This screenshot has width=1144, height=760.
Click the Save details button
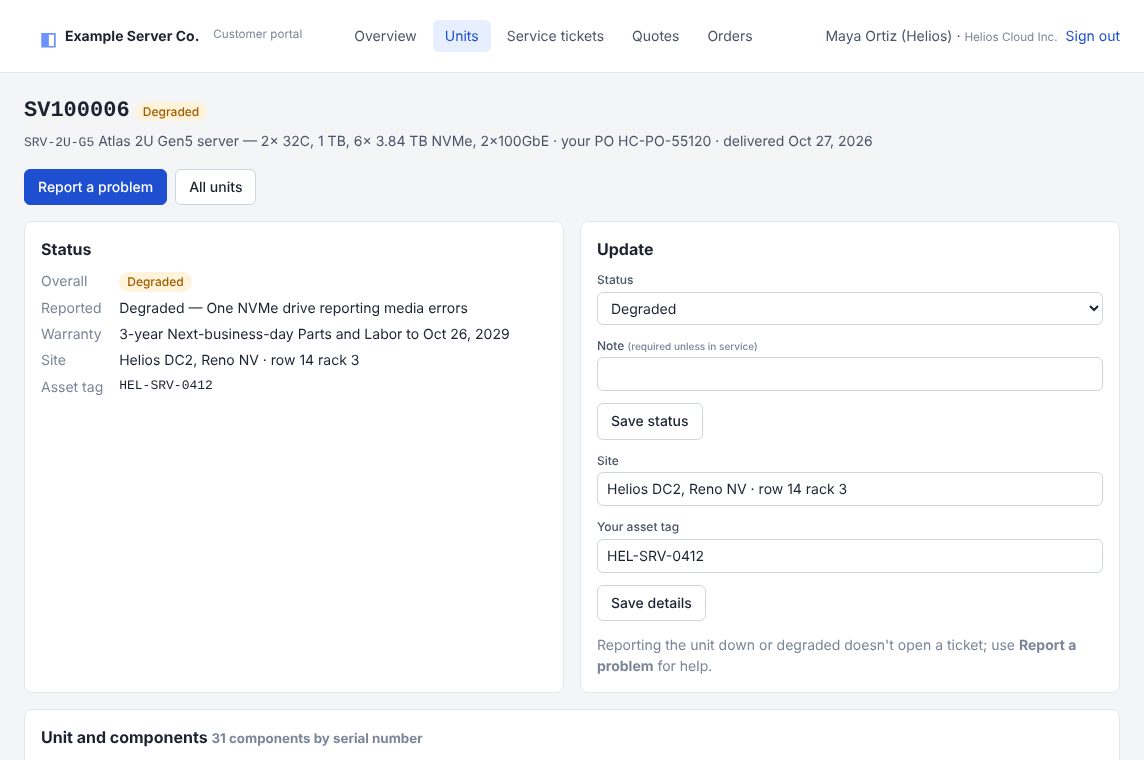click(x=651, y=604)
